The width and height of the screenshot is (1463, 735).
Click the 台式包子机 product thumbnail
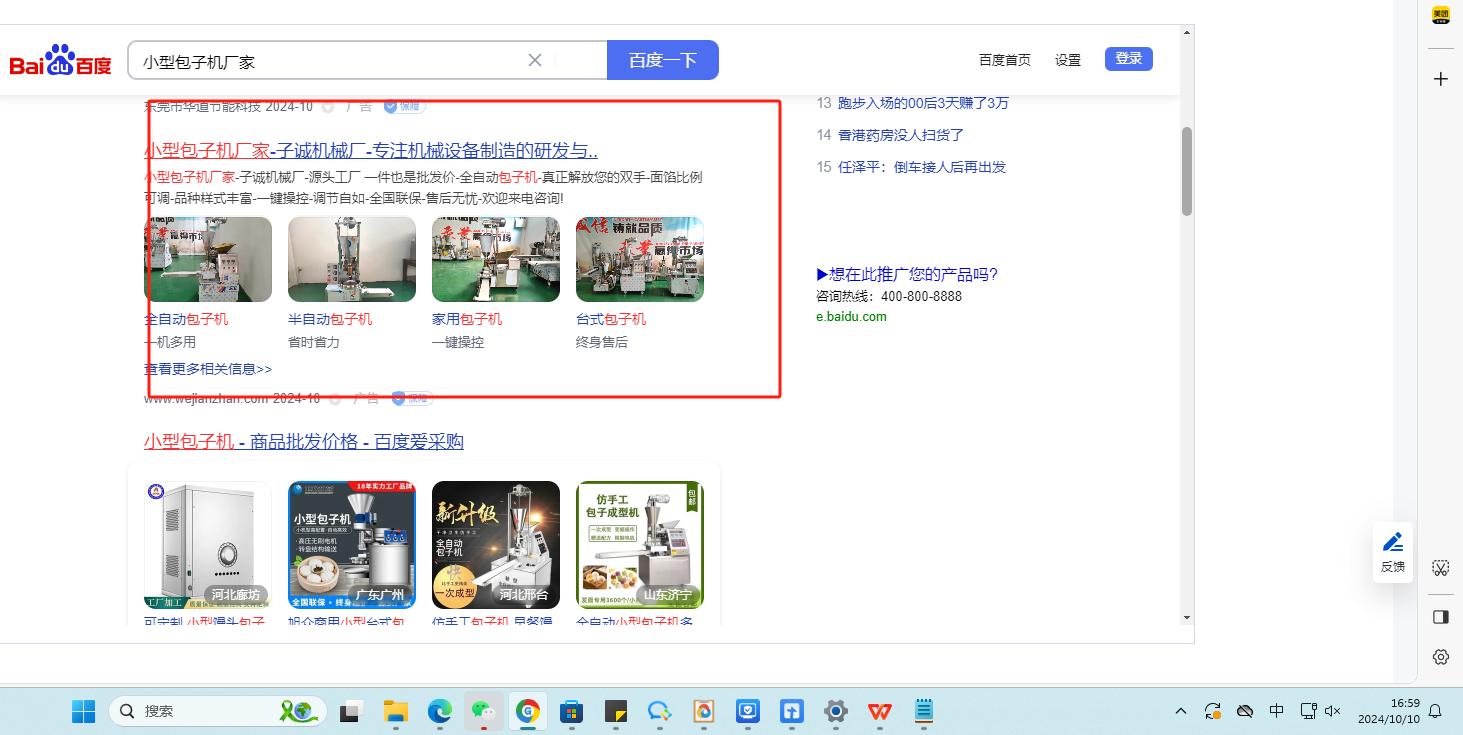click(640, 260)
